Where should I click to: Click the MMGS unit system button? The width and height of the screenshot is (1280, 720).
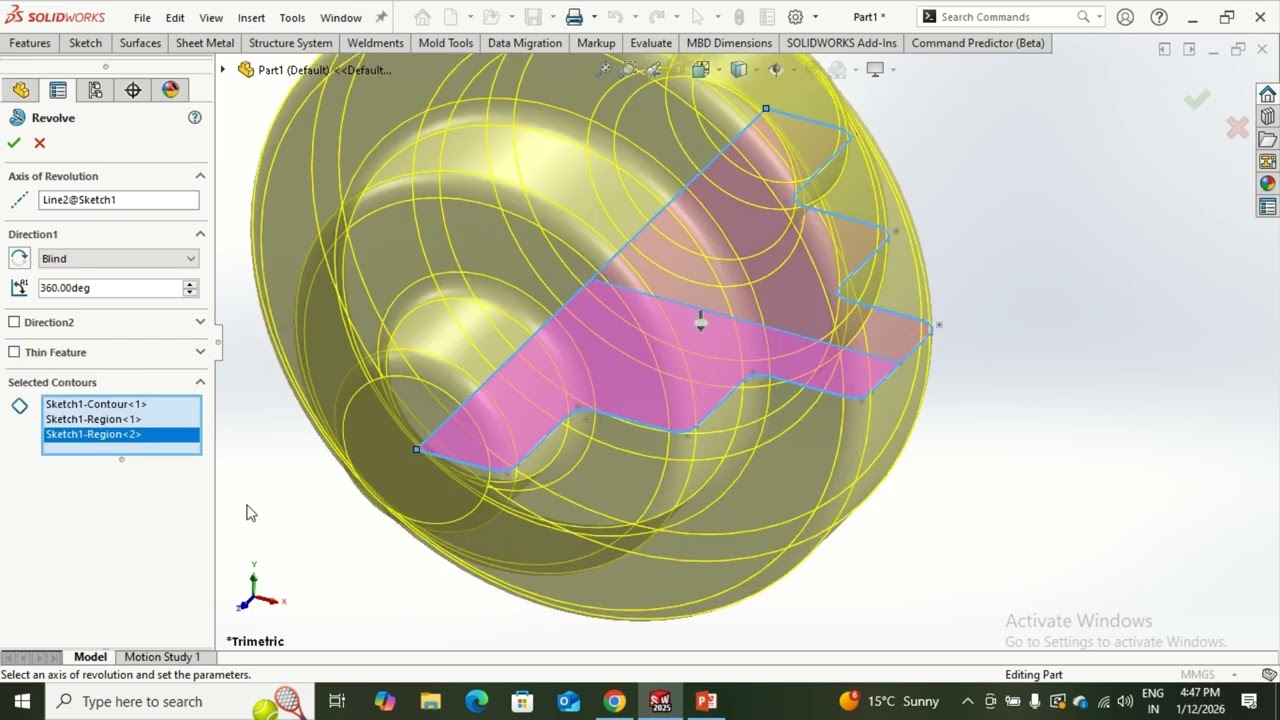click(x=1197, y=675)
